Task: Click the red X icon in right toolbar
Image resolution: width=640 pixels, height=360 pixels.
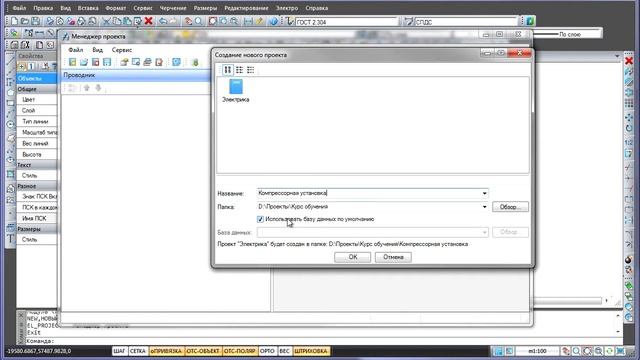Action: click(629, 61)
